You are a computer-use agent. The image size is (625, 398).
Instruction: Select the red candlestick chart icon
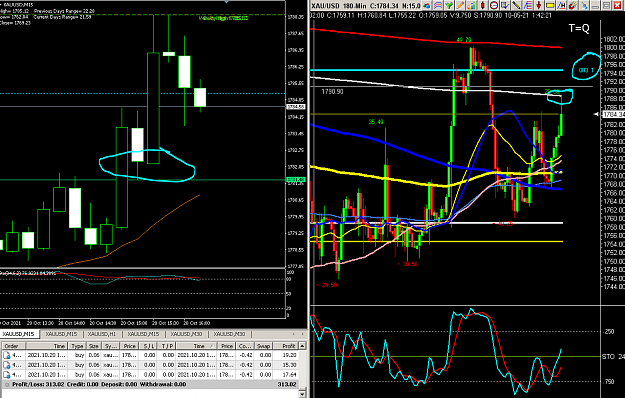click(483, 6)
